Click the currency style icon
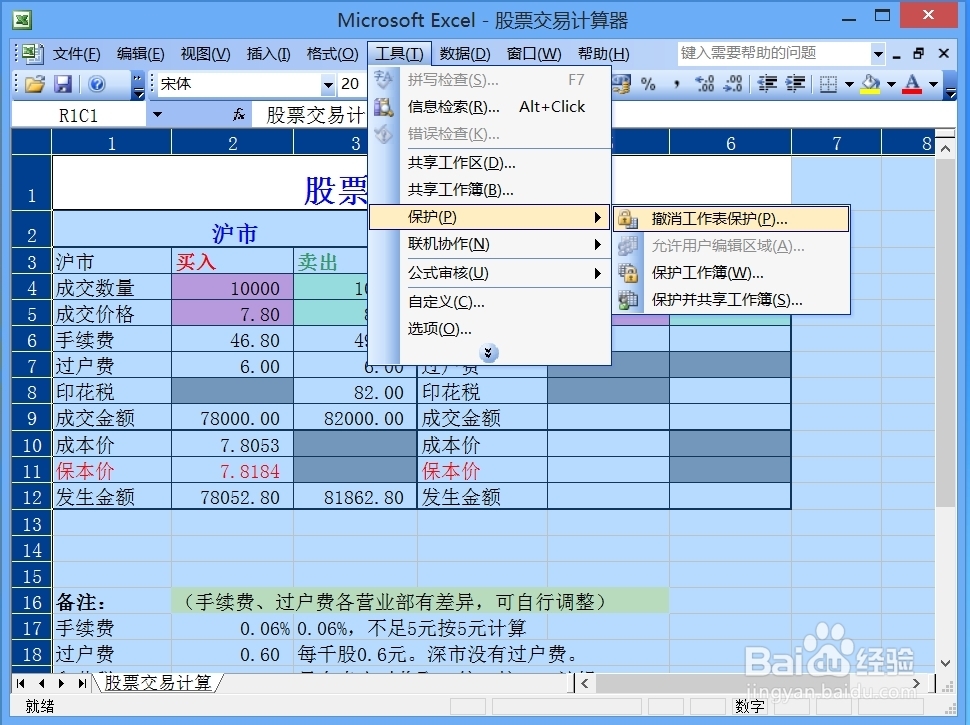970x725 pixels. pyautogui.click(x=621, y=84)
